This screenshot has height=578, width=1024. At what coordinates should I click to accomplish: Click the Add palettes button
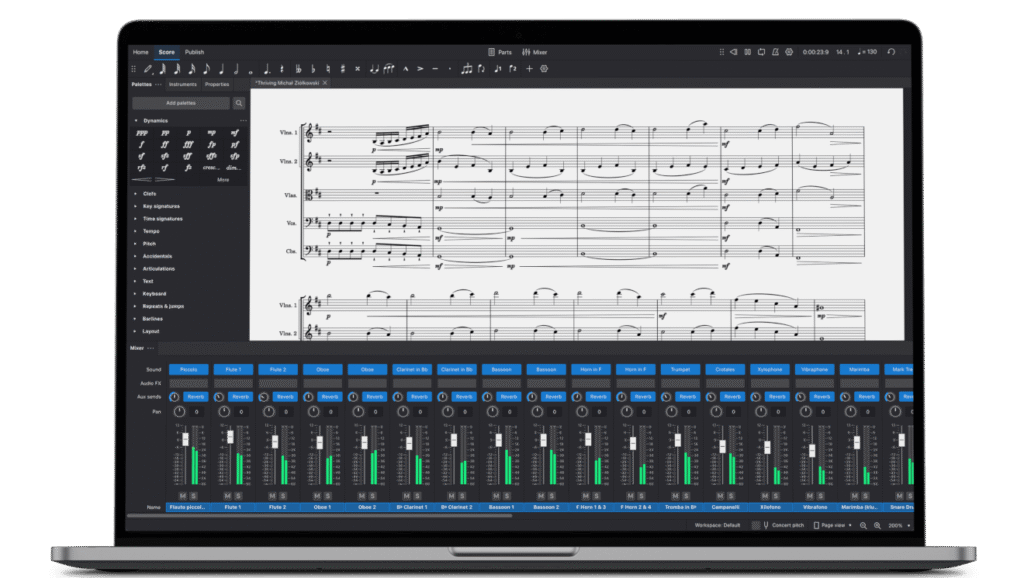click(180, 103)
